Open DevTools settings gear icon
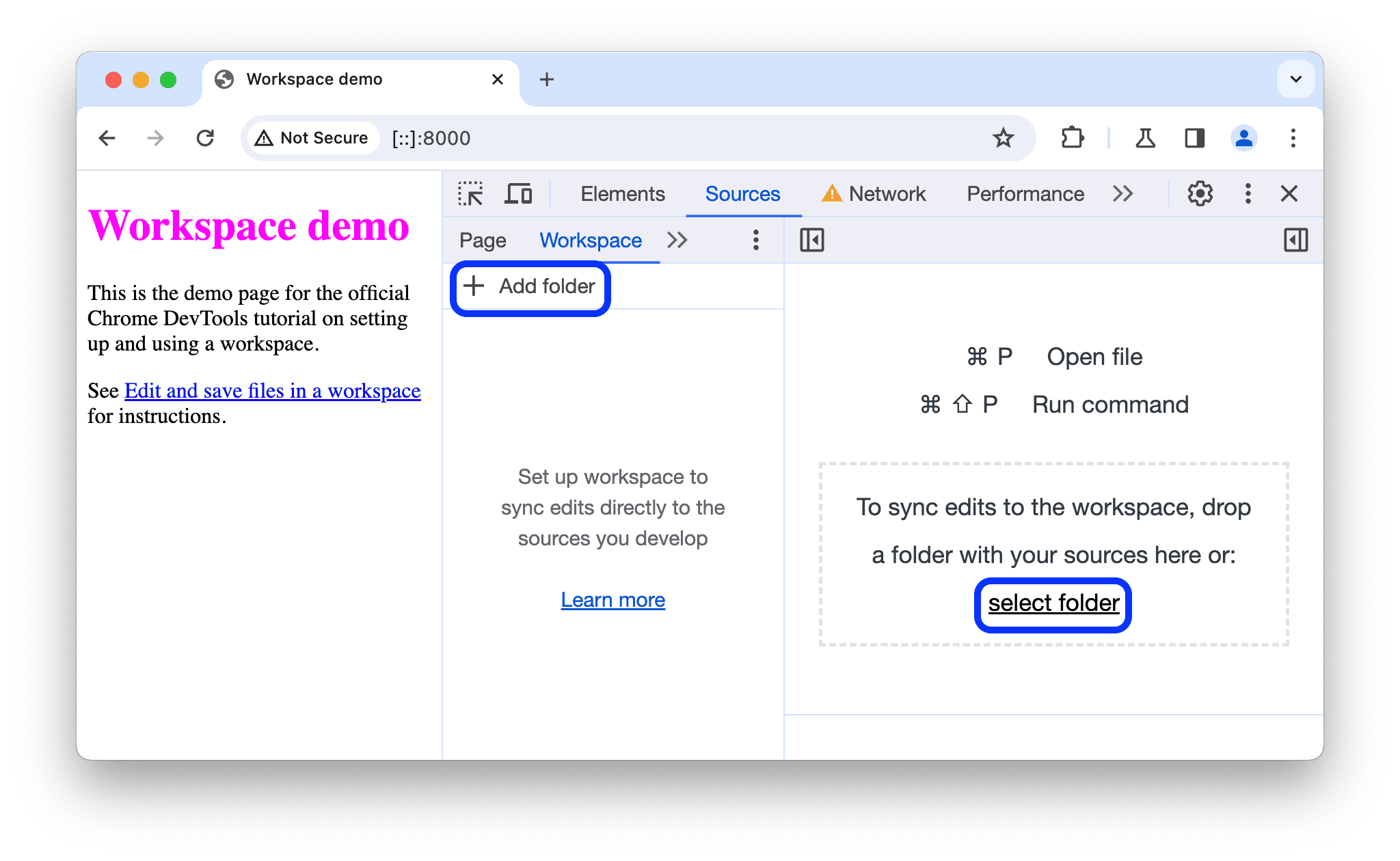 point(1196,194)
